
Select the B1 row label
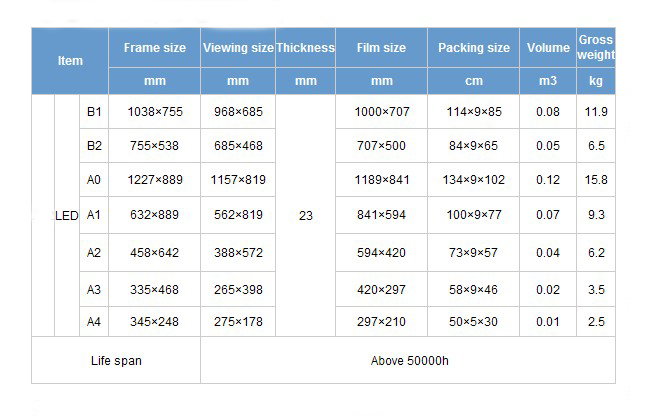click(x=94, y=111)
